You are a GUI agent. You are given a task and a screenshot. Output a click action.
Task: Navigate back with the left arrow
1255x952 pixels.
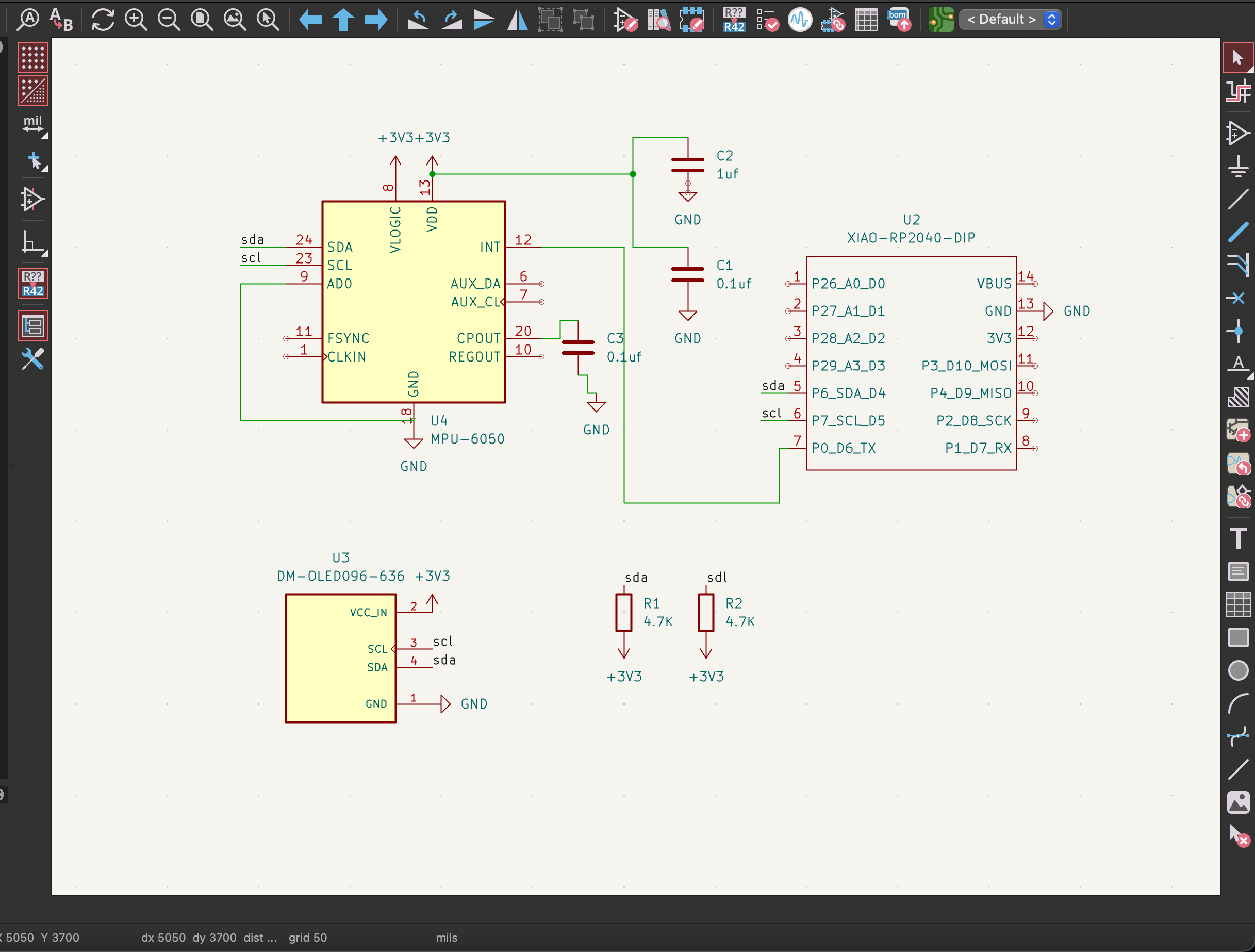click(x=310, y=19)
